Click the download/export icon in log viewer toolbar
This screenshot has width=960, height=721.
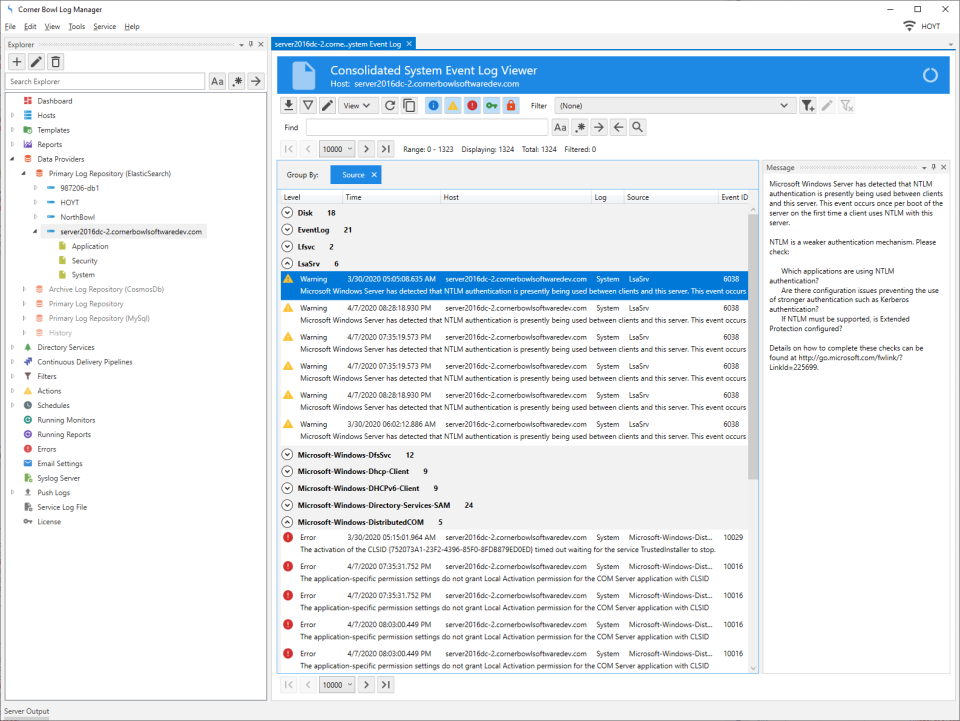tap(288, 105)
